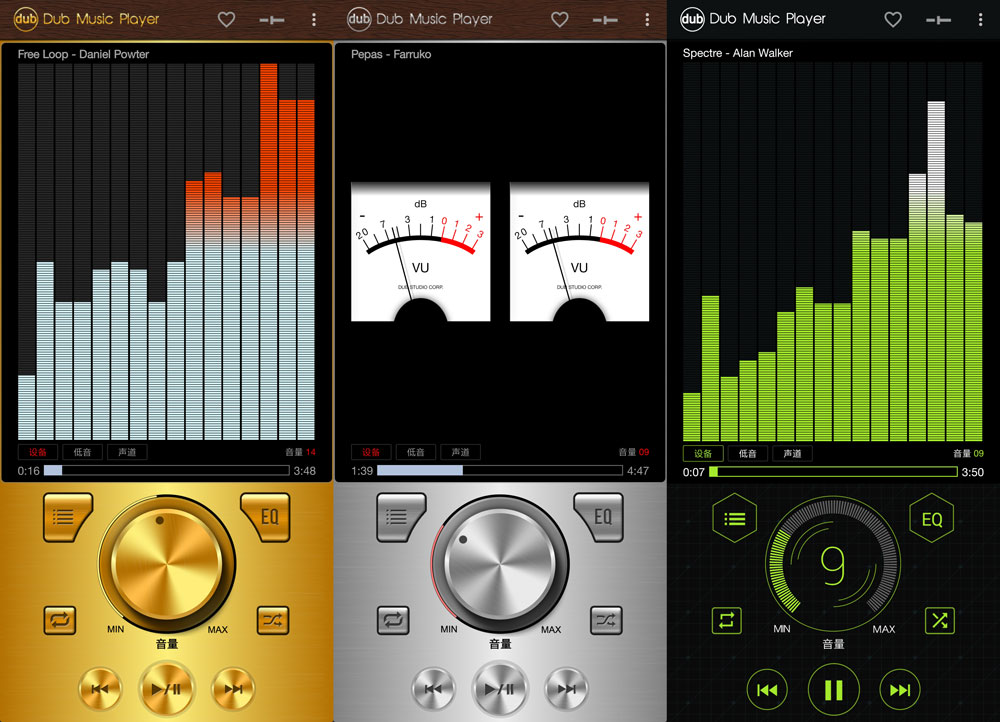This screenshot has width=1000, height=722.
Task: Select the 设备 tab in silver player
Action: click(x=371, y=452)
